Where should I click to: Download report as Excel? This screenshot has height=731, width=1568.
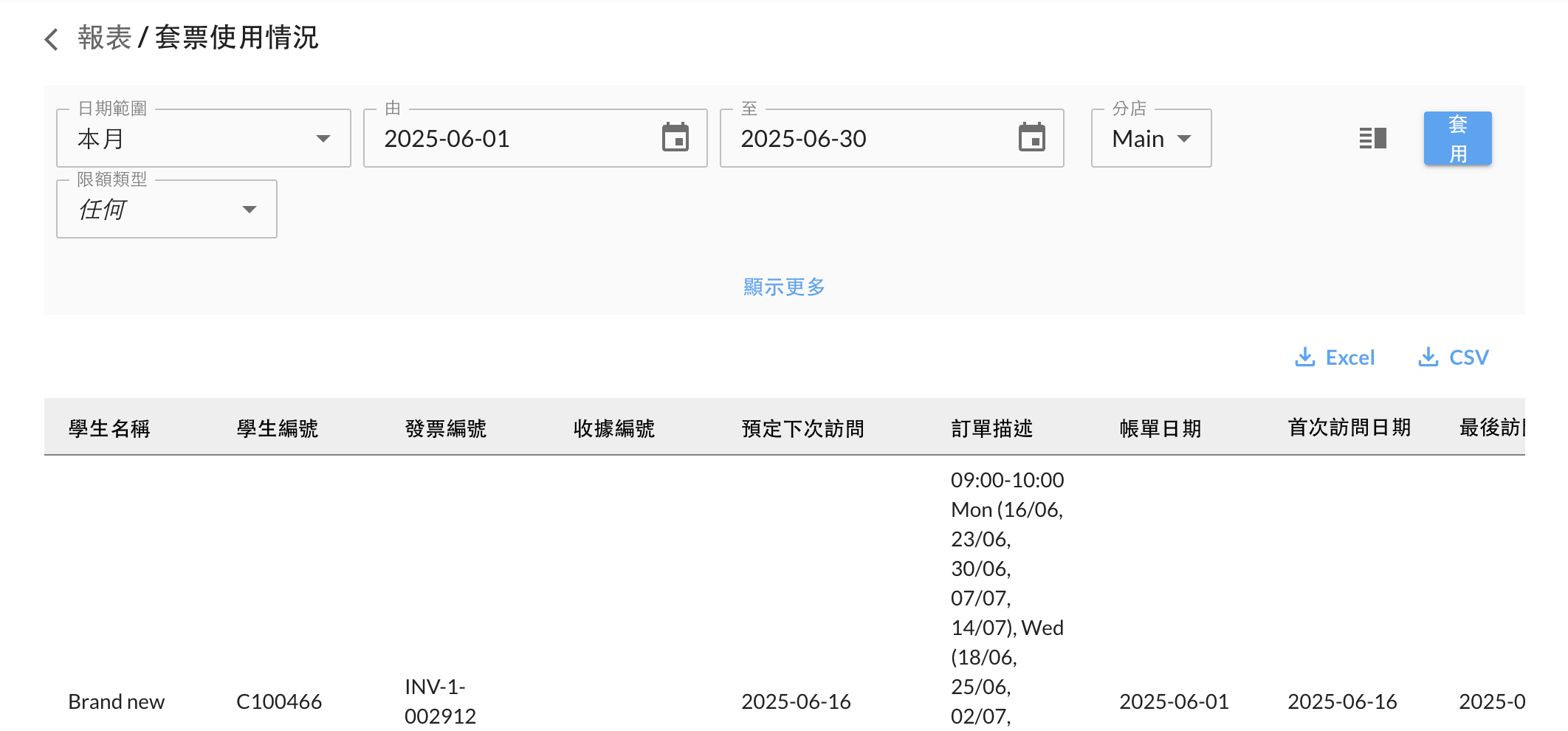pos(1335,357)
